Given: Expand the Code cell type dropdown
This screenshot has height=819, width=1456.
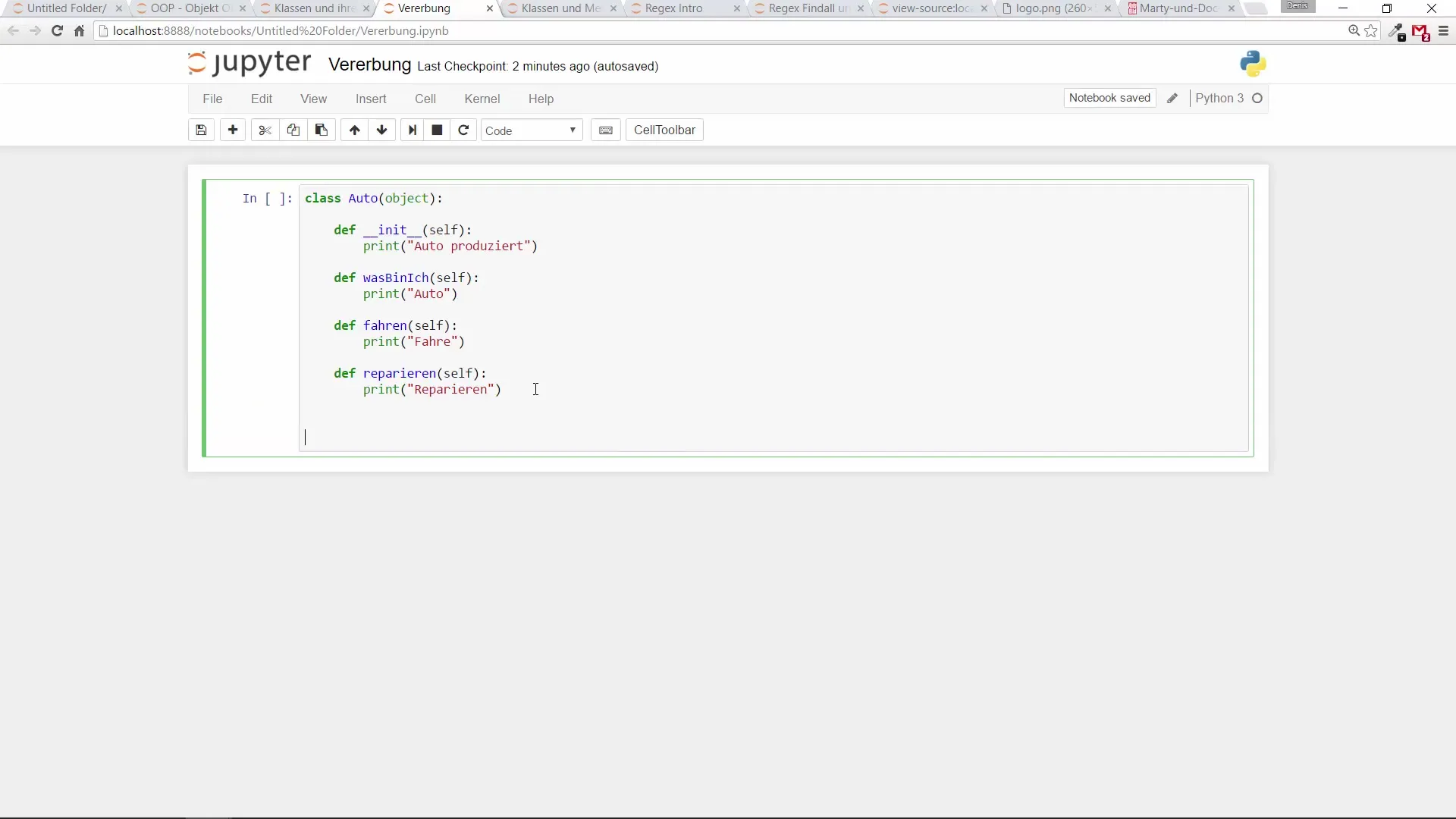Looking at the screenshot, I should tap(531, 130).
